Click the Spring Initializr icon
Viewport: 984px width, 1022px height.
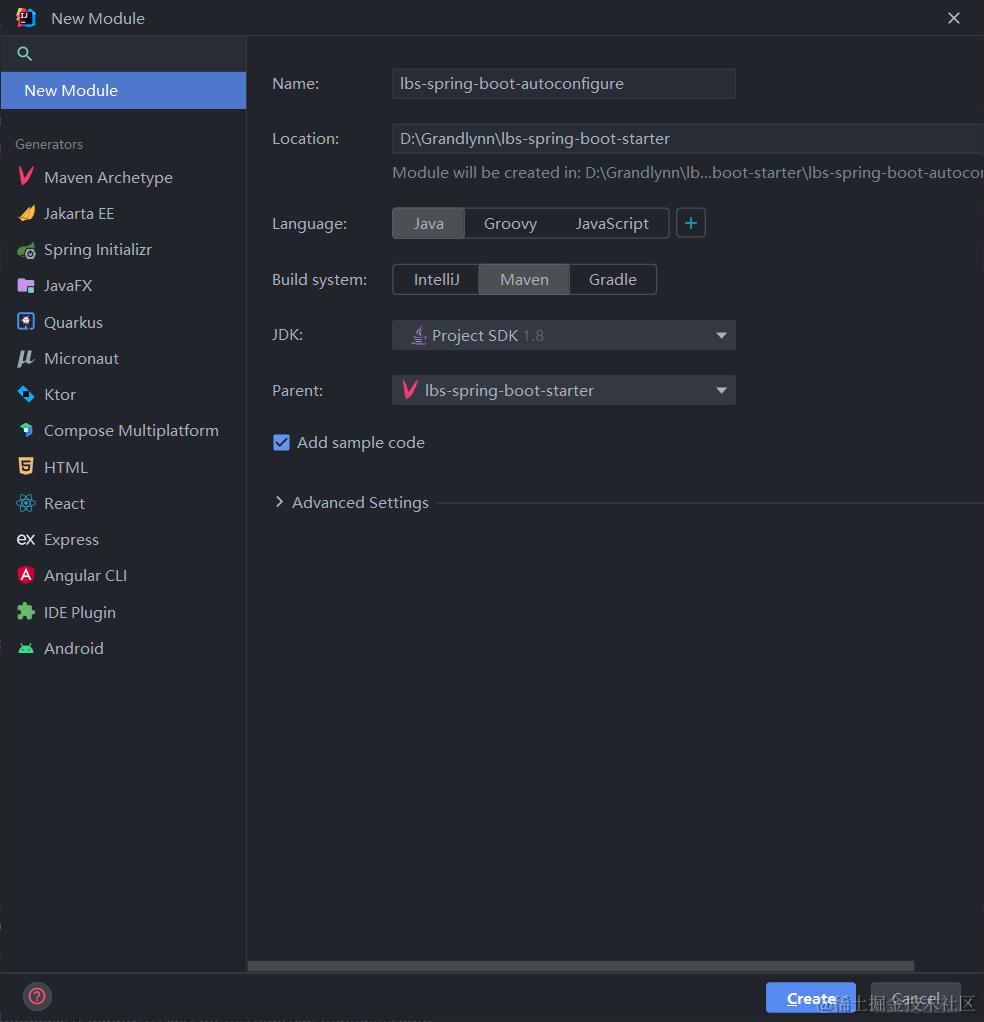[26, 250]
